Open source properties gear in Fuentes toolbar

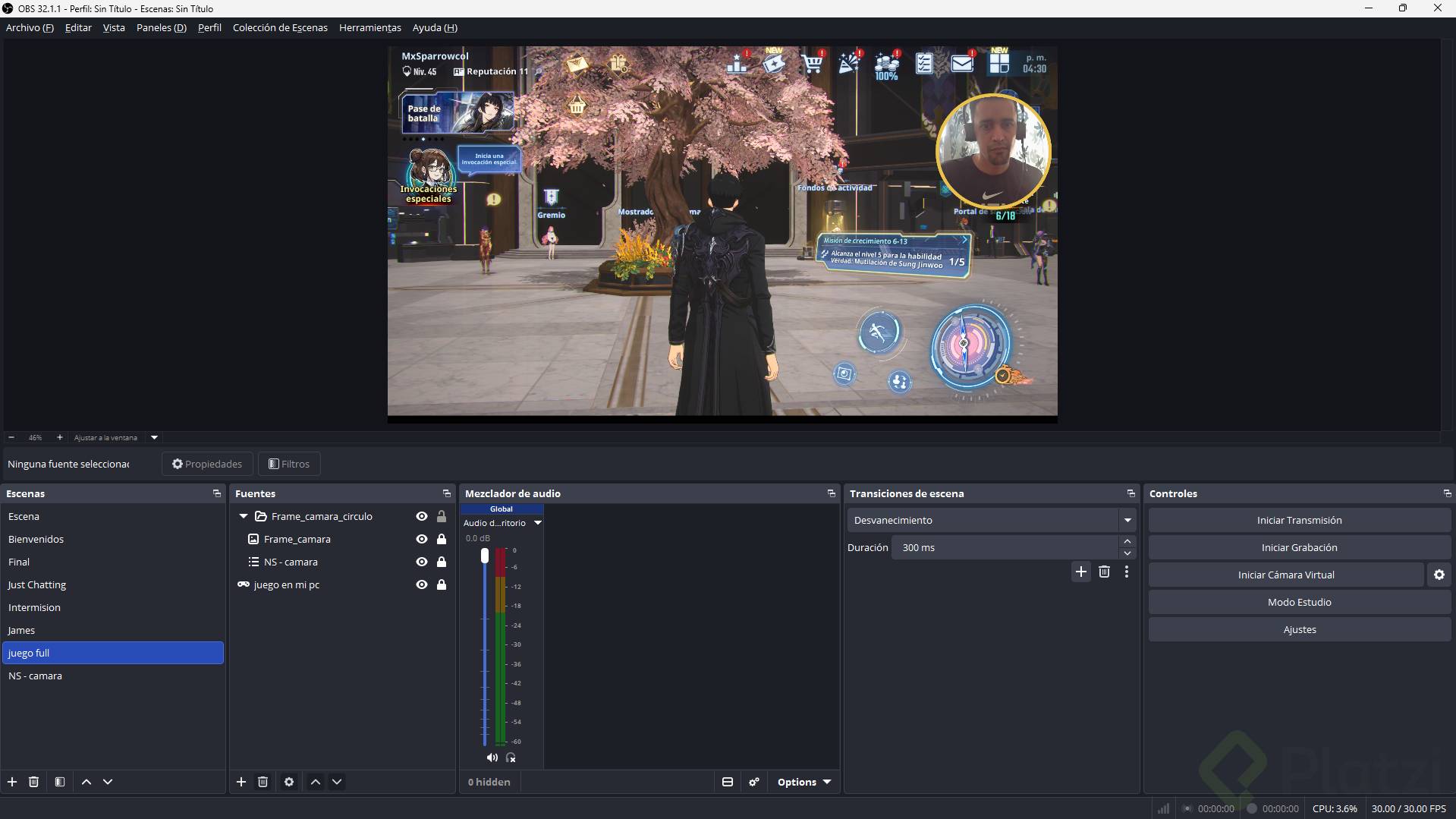pos(289,782)
